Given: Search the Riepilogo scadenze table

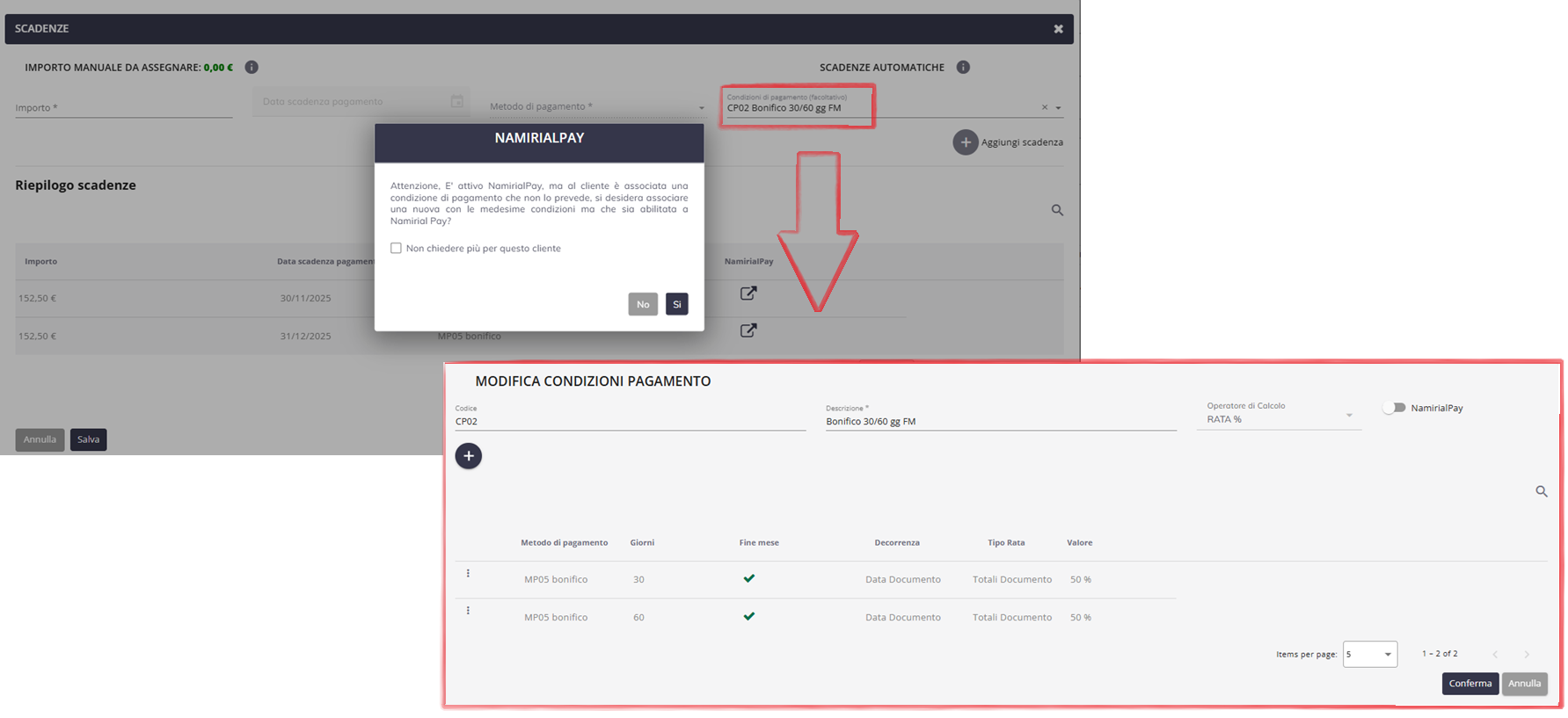Looking at the screenshot, I should tap(1057, 211).
